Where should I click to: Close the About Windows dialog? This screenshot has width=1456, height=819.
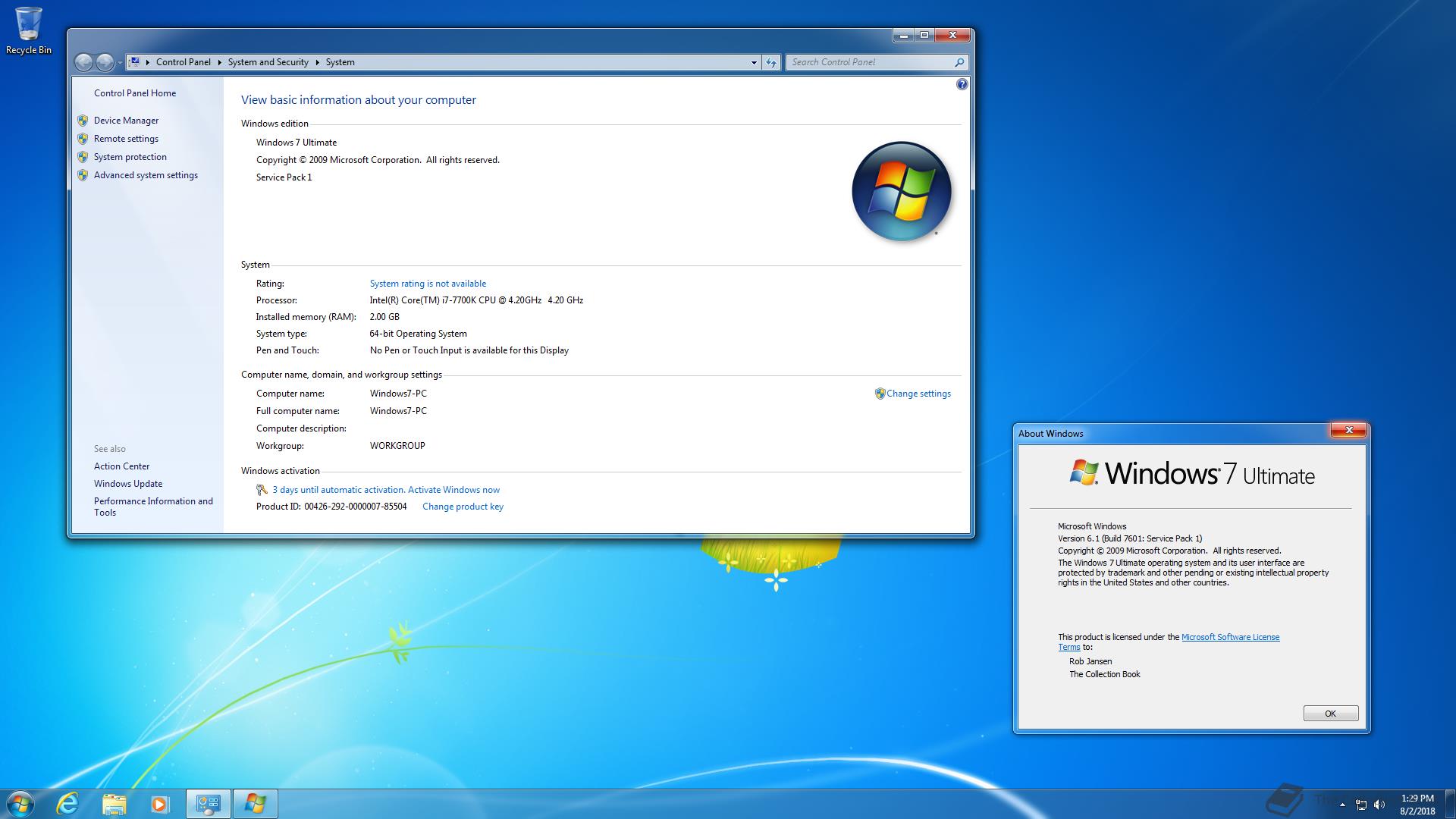pyautogui.click(x=1348, y=431)
